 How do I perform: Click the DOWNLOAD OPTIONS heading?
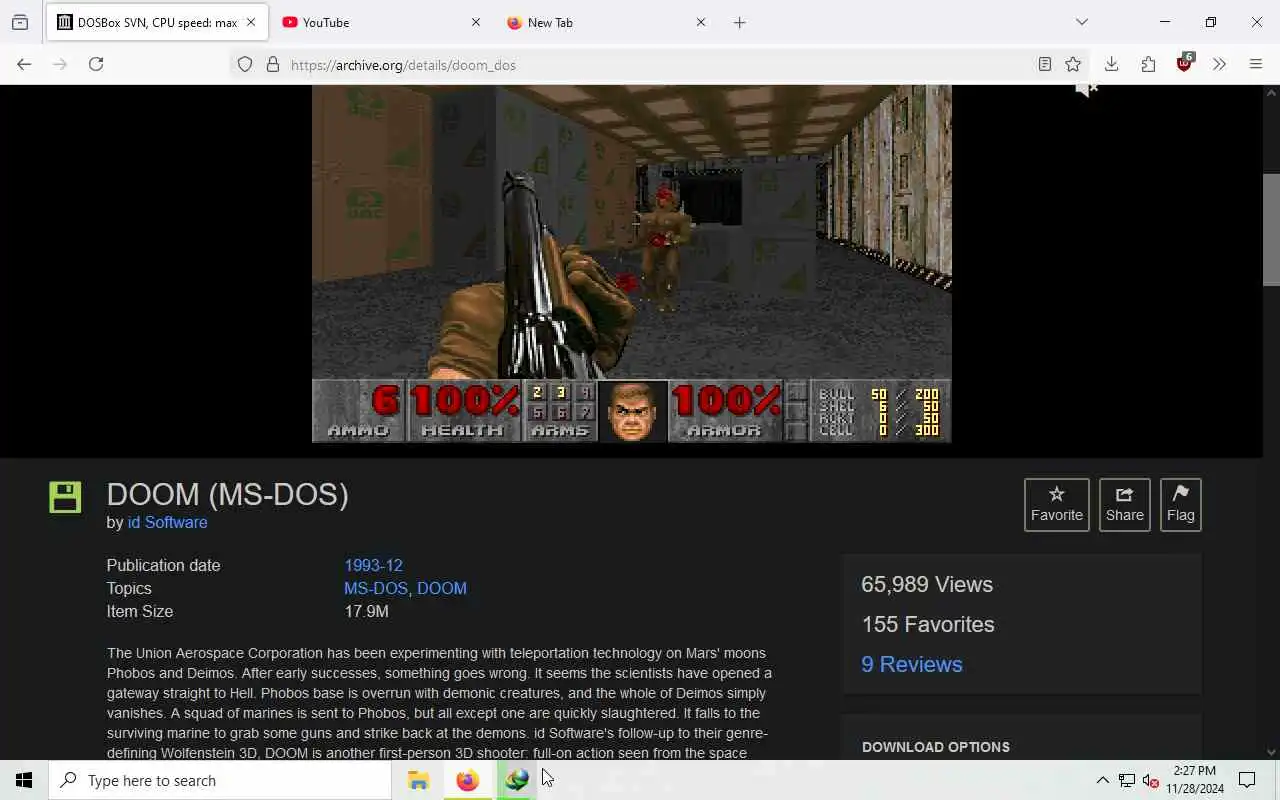pos(936,747)
